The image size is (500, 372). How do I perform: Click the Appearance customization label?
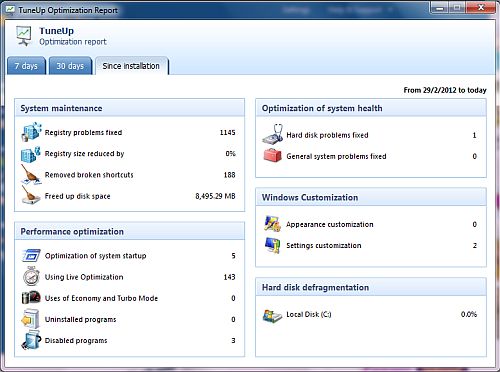pos(330,225)
